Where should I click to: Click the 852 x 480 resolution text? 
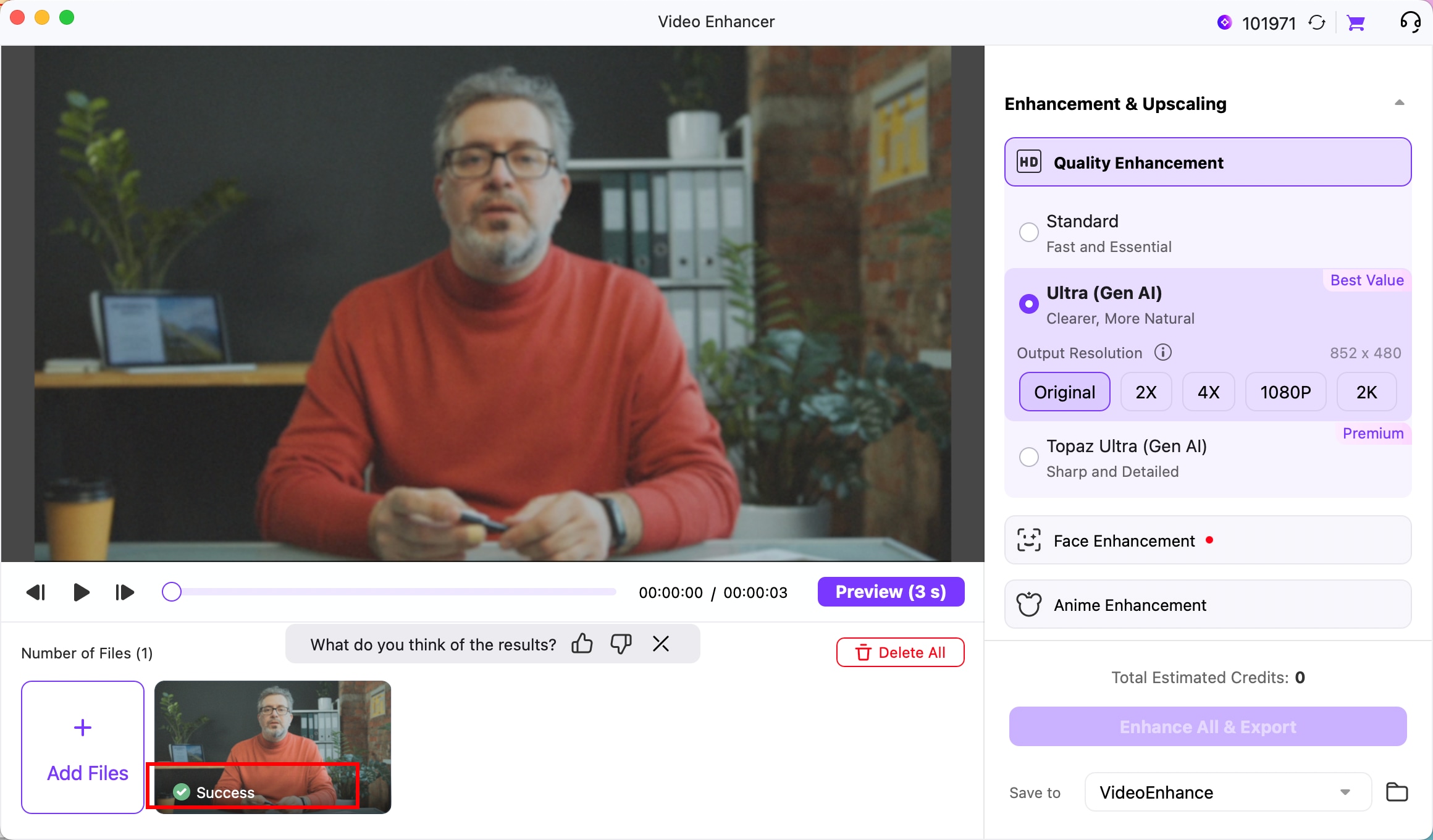tap(1365, 353)
